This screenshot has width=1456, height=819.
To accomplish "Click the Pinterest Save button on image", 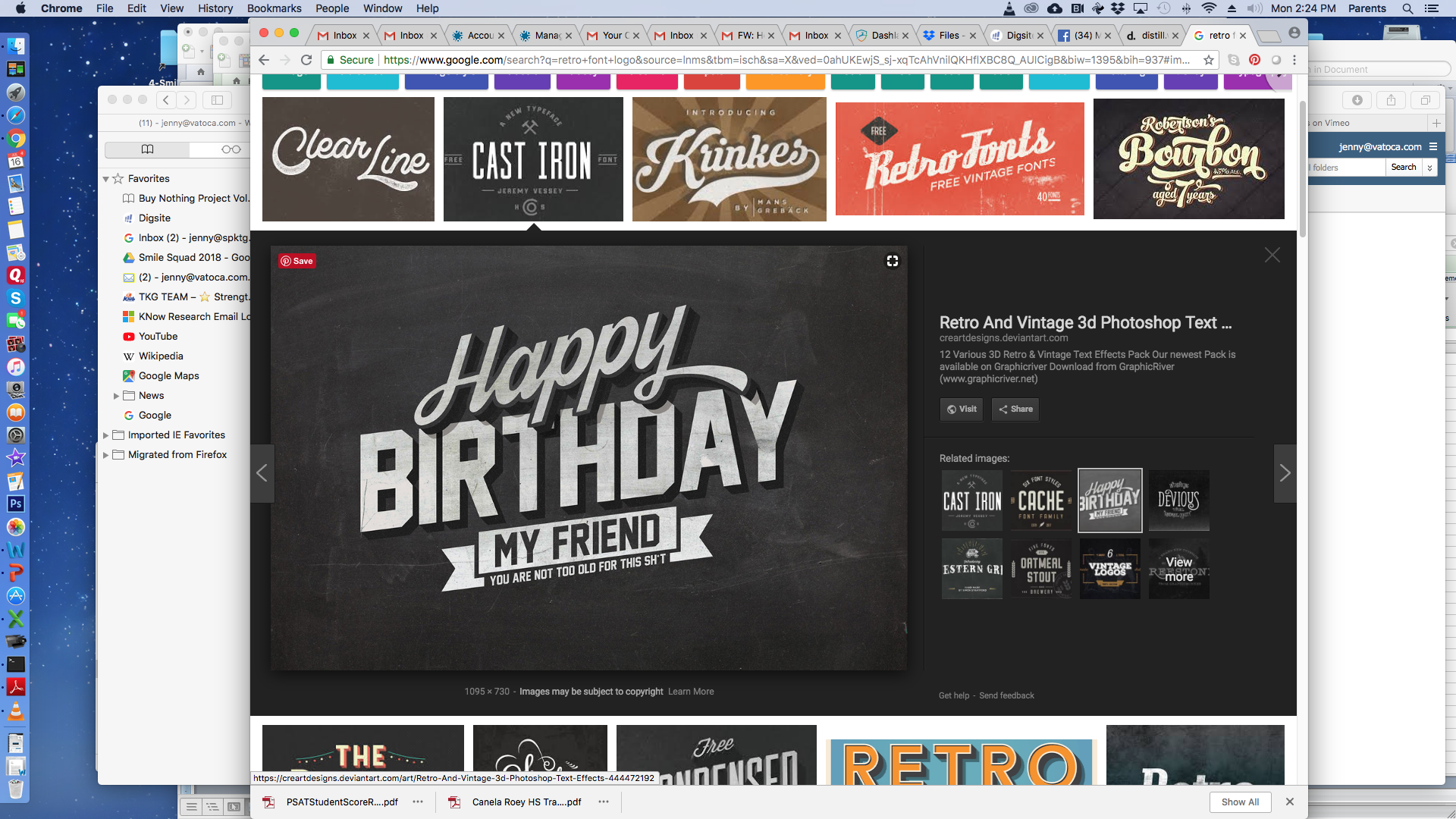I will (297, 261).
